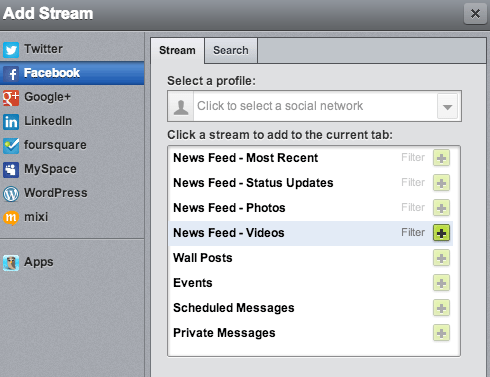Screen dimensions: 490x377
Task: Add the Wall Posts stream
Action: (441, 258)
